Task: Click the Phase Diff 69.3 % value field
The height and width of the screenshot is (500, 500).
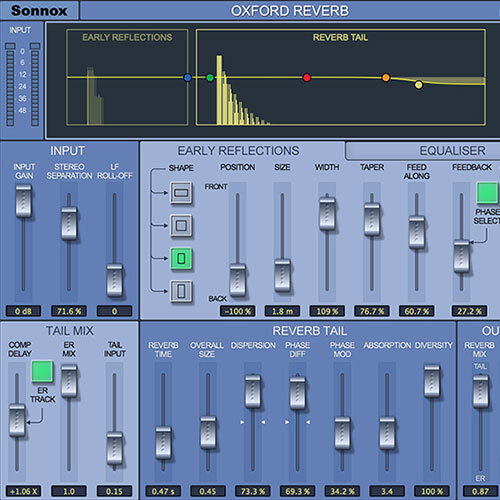Action: pos(298,491)
